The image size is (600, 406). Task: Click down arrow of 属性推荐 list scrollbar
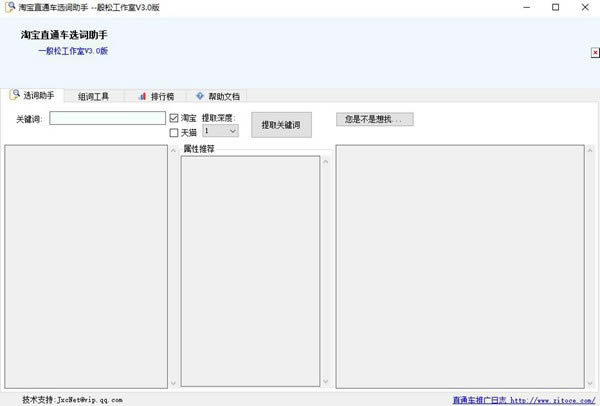point(326,382)
